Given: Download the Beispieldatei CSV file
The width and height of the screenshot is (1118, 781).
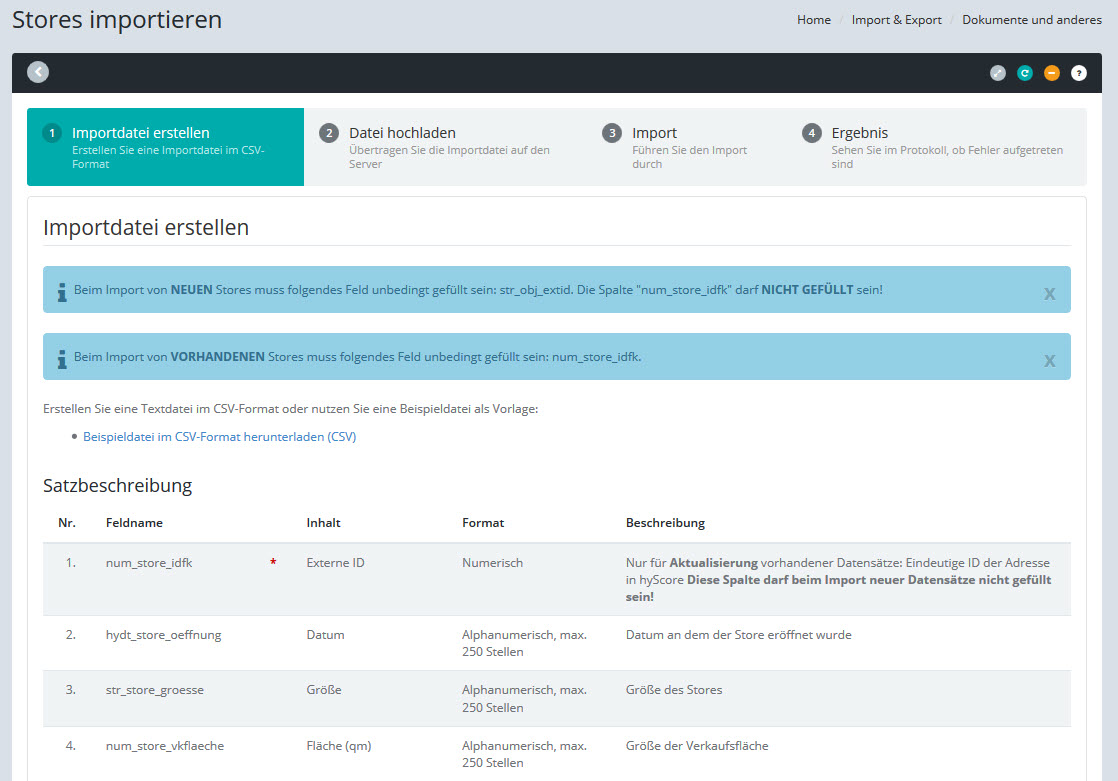Looking at the screenshot, I should 219,437.
